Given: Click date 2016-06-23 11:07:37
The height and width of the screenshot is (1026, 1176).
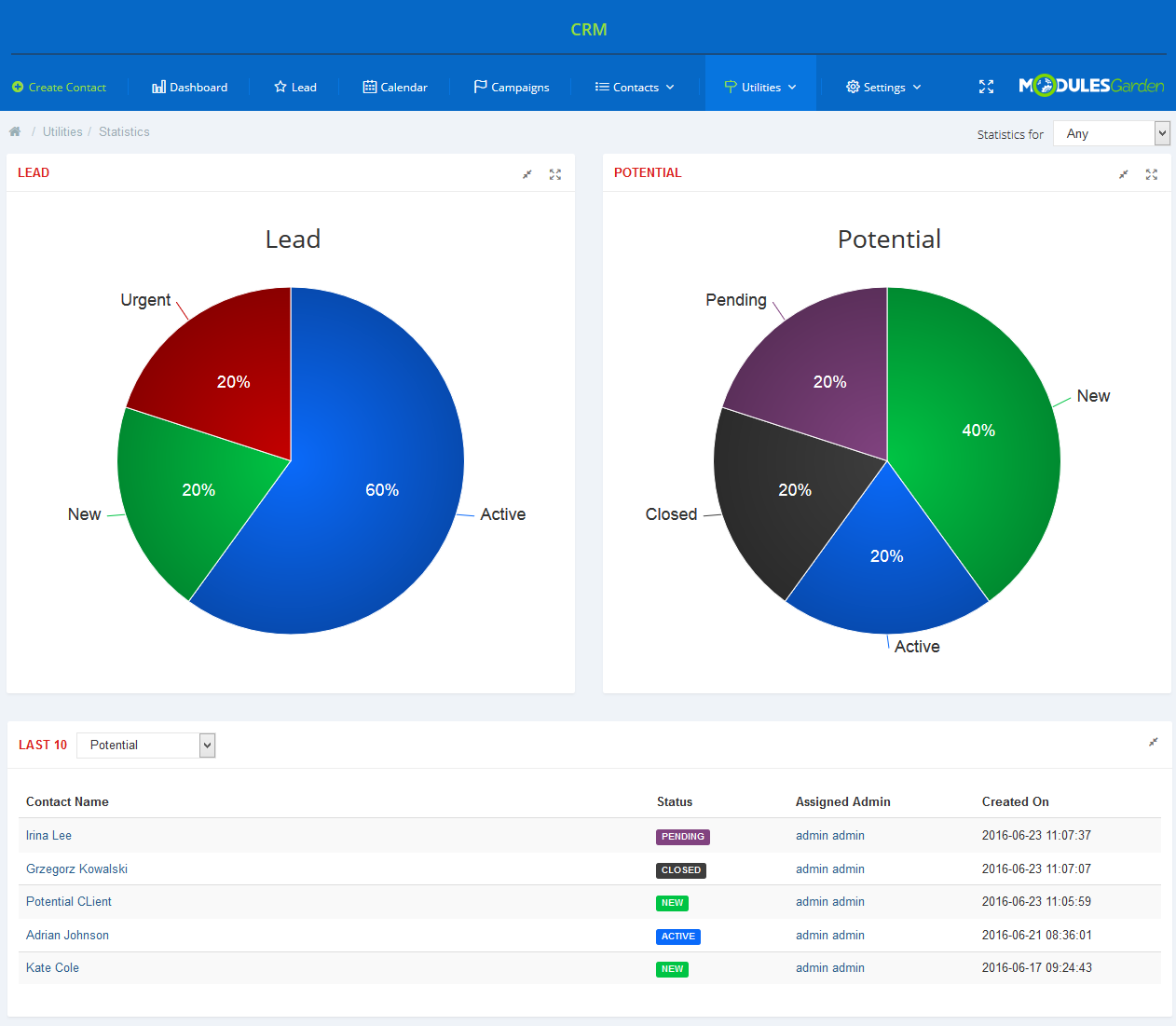Looking at the screenshot, I should coord(1036,835).
